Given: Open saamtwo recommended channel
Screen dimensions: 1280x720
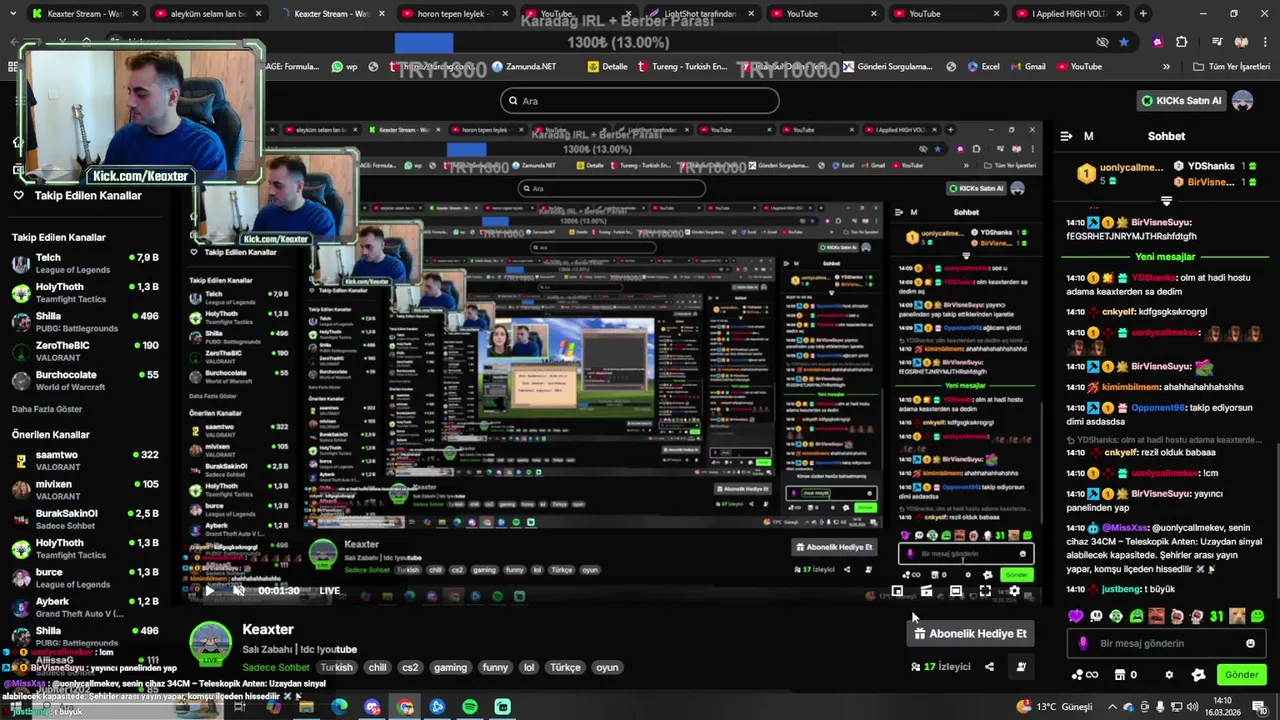Looking at the screenshot, I should coord(85,461).
